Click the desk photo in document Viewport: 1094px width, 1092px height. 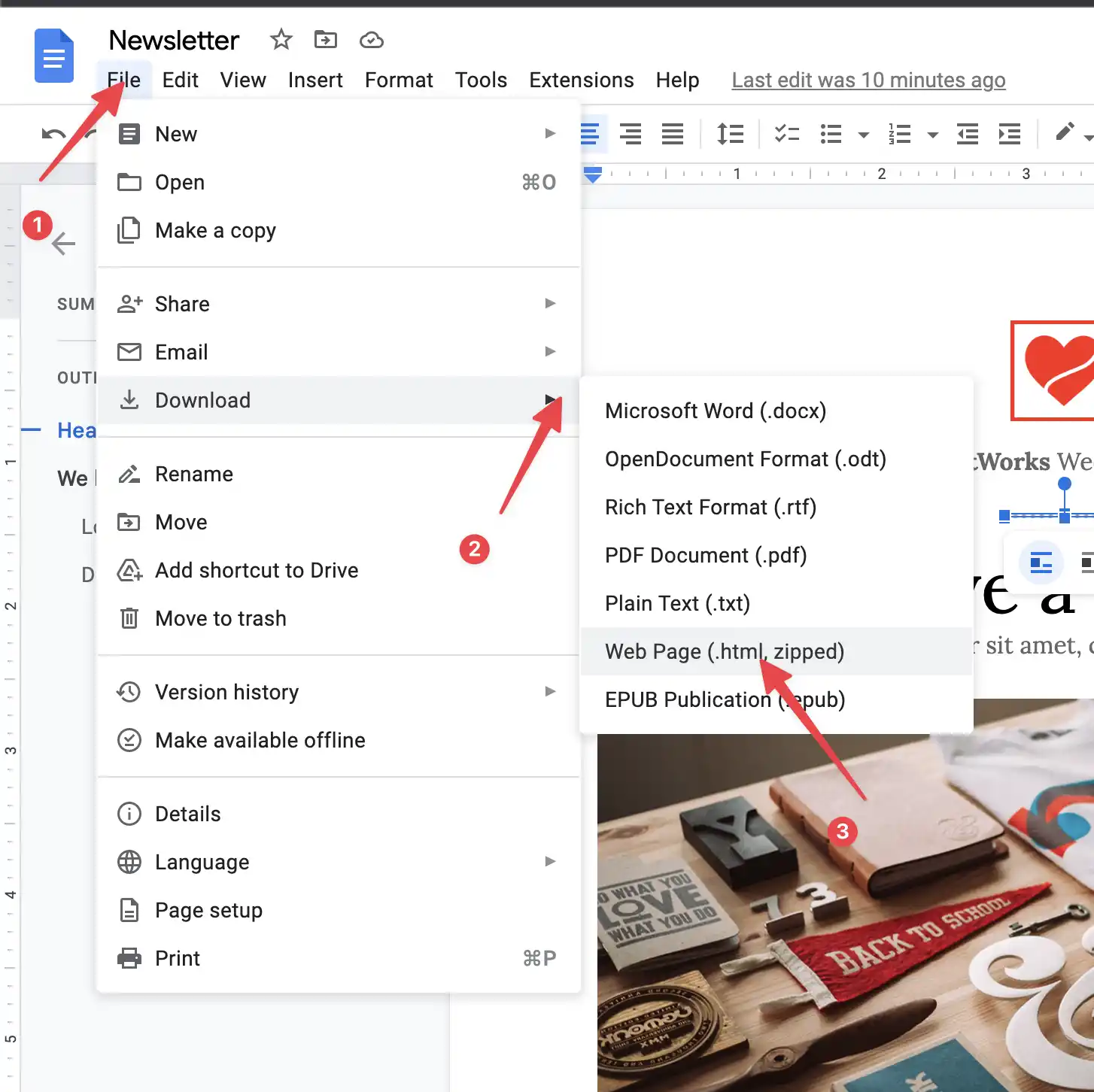tap(846, 895)
